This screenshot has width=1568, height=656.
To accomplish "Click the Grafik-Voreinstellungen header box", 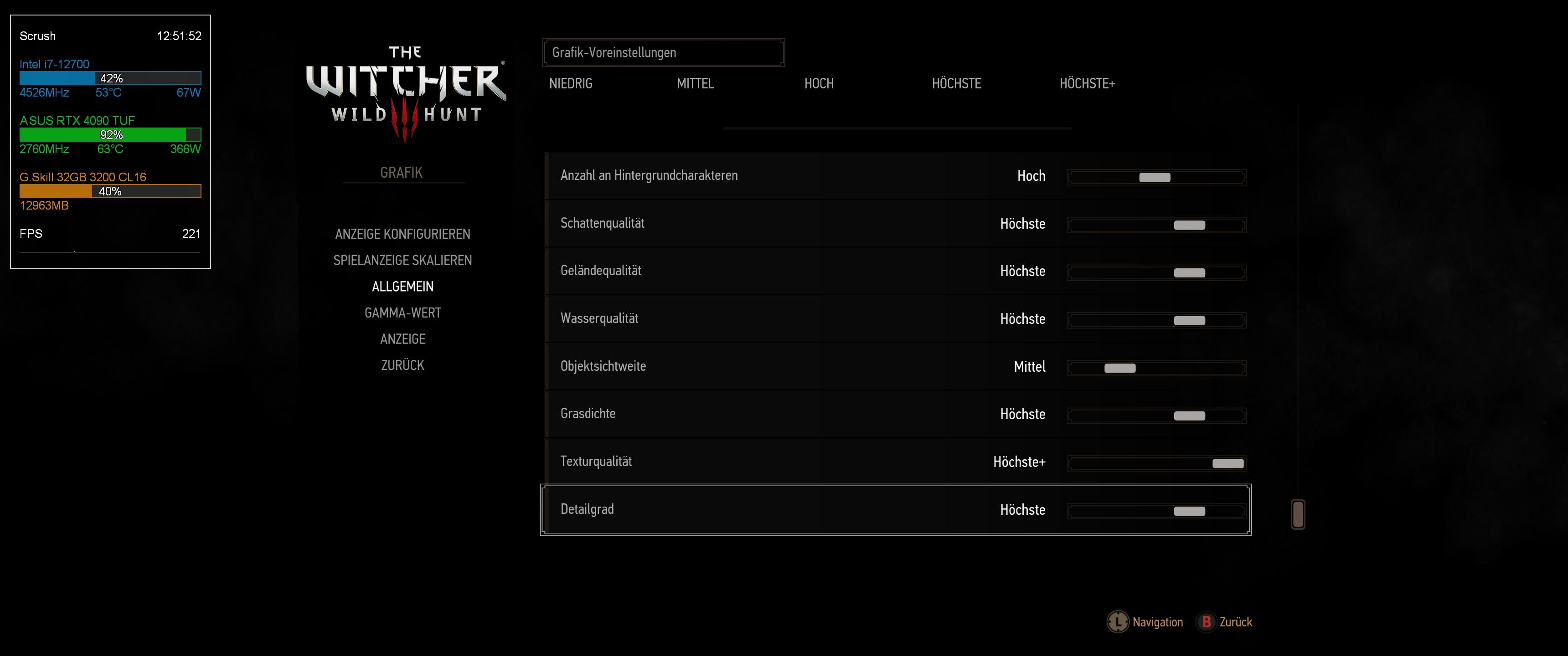I will [663, 52].
